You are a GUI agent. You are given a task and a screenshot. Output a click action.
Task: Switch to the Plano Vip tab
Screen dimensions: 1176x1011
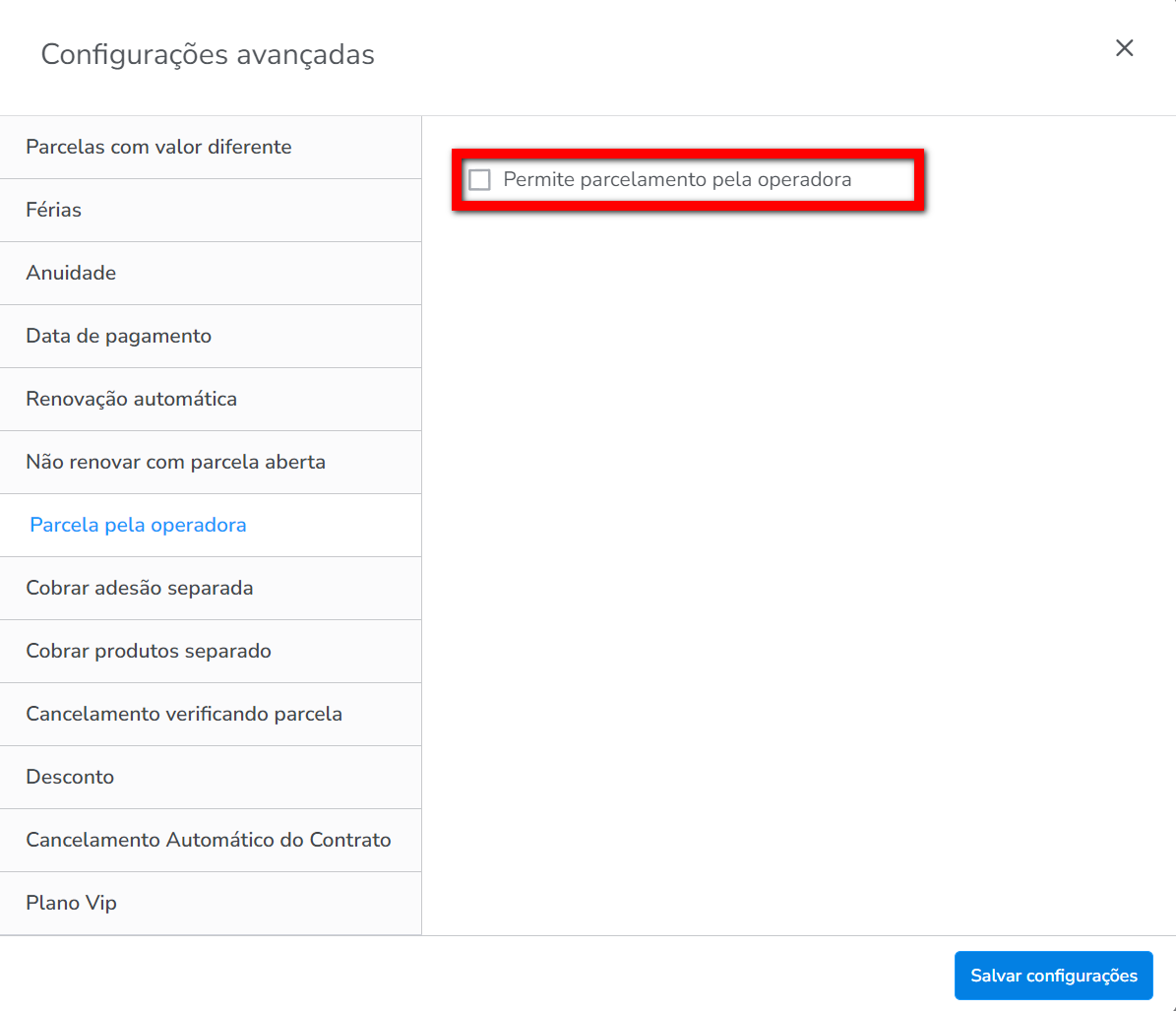click(71, 903)
